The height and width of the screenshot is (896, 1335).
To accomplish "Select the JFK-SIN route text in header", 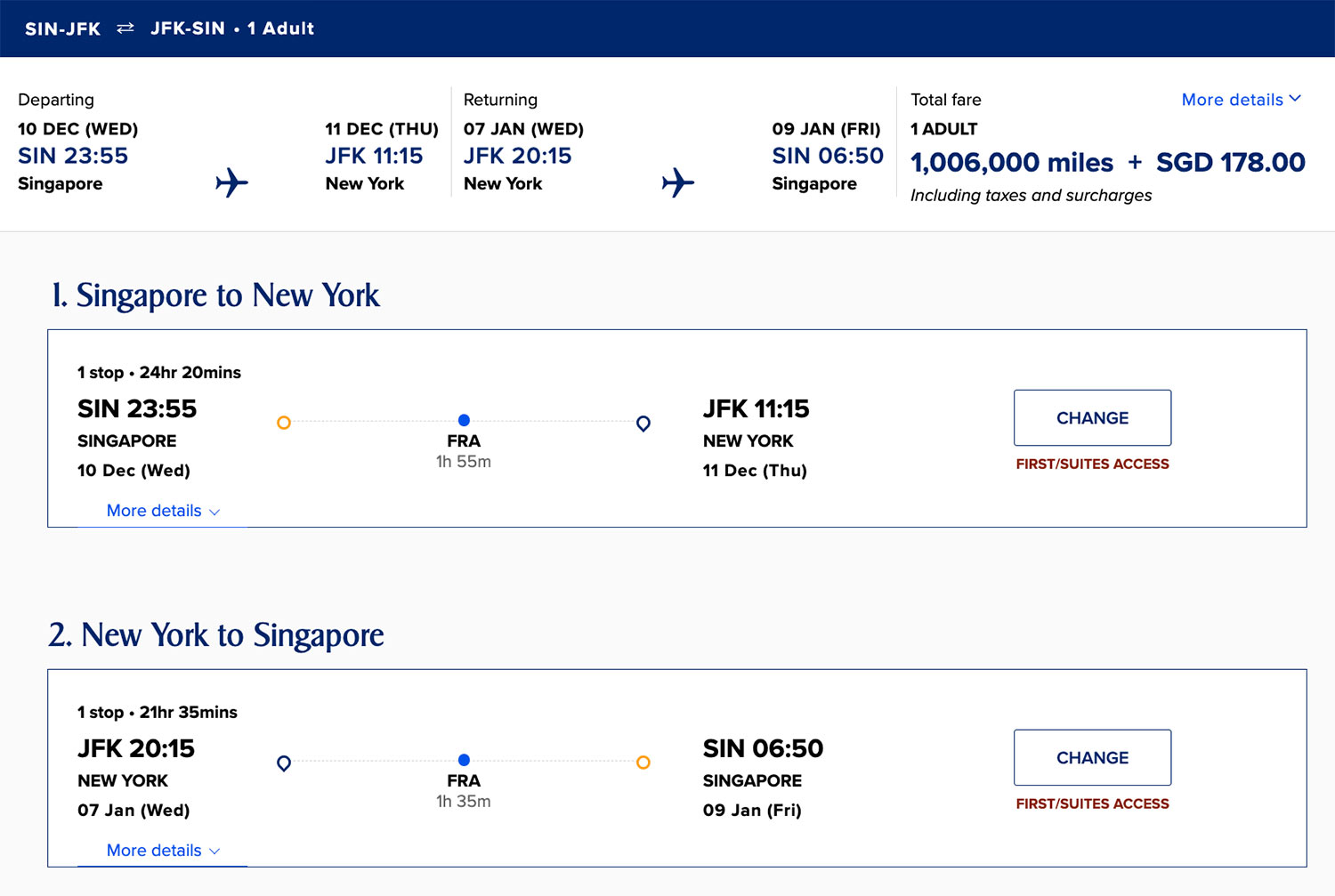I will click(x=188, y=28).
